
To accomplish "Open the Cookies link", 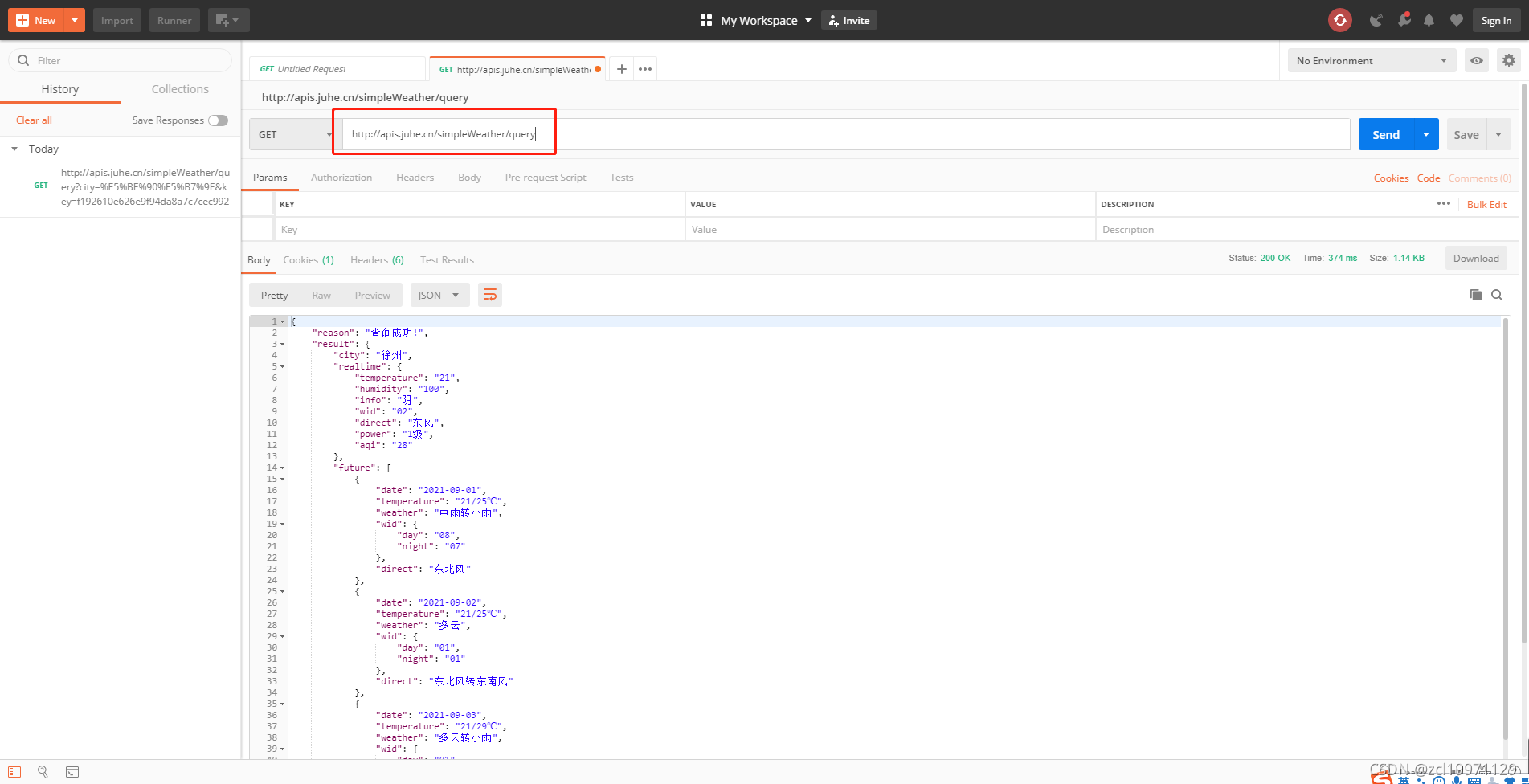I will (1391, 178).
